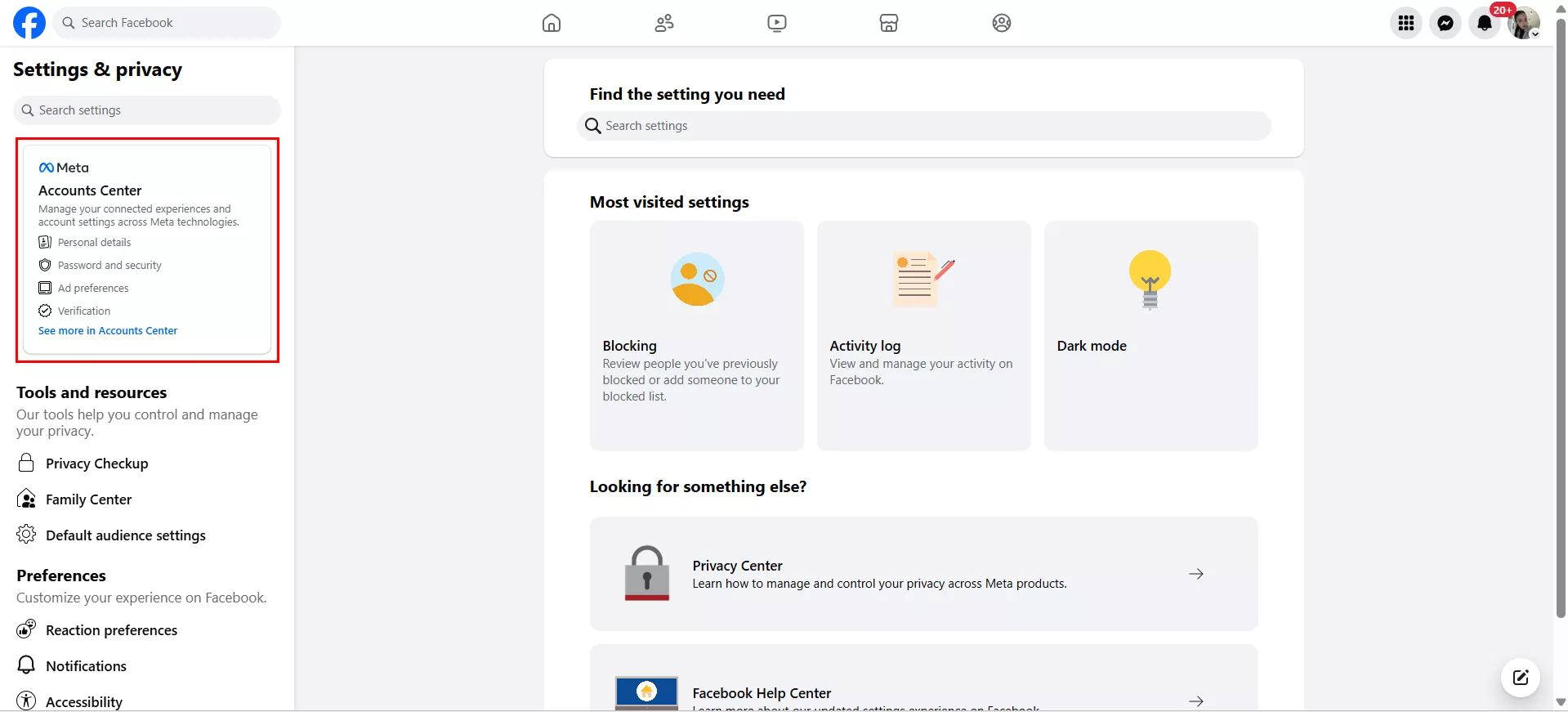Open the Dark mode settings card
The width and height of the screenshot is (1568, 712).
pos(1150,335)
